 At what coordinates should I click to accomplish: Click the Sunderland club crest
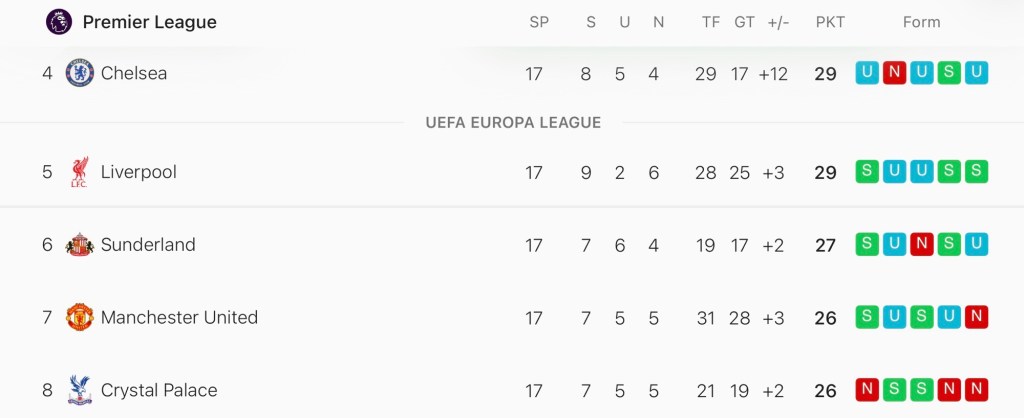pos(80,245)
